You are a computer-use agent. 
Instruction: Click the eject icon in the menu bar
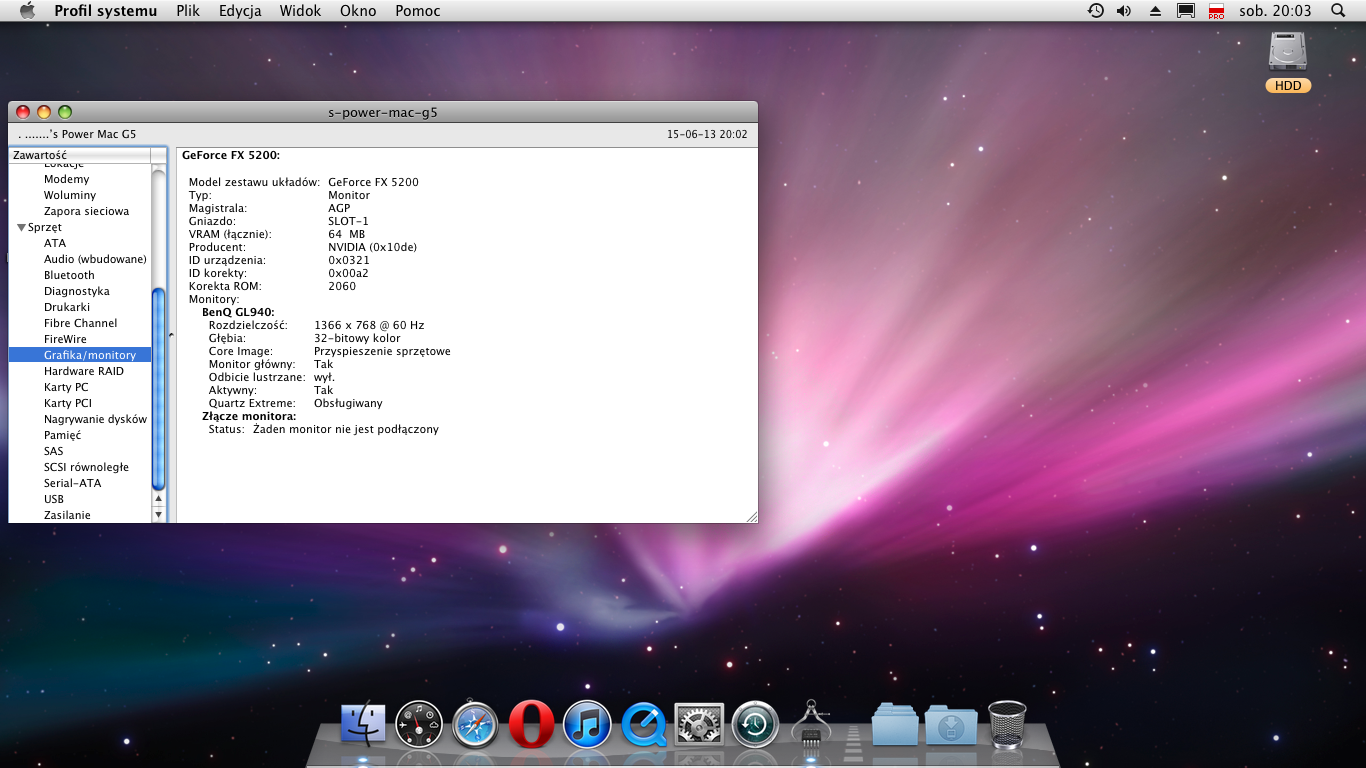1155,10
